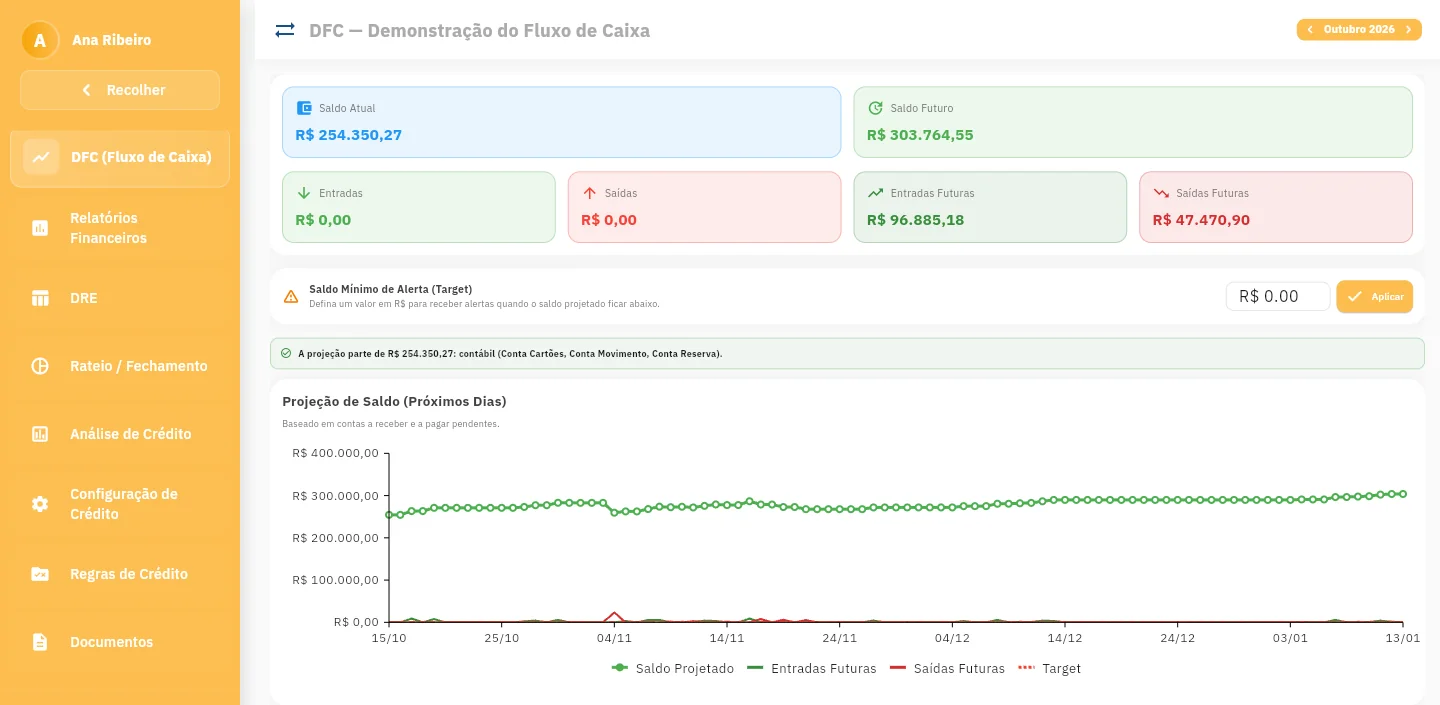Click the Ana Ribeiro user name

112,40
